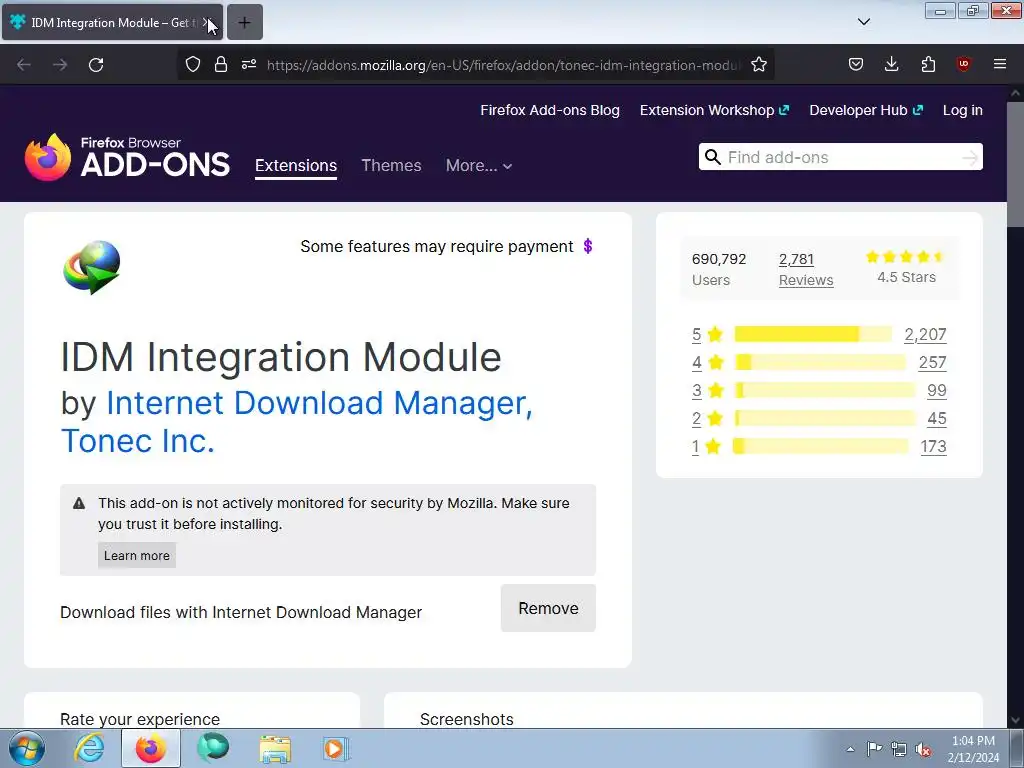The image size is (1024, 768).
Task: Submit add-on search arrow
Action: (970, 157)
